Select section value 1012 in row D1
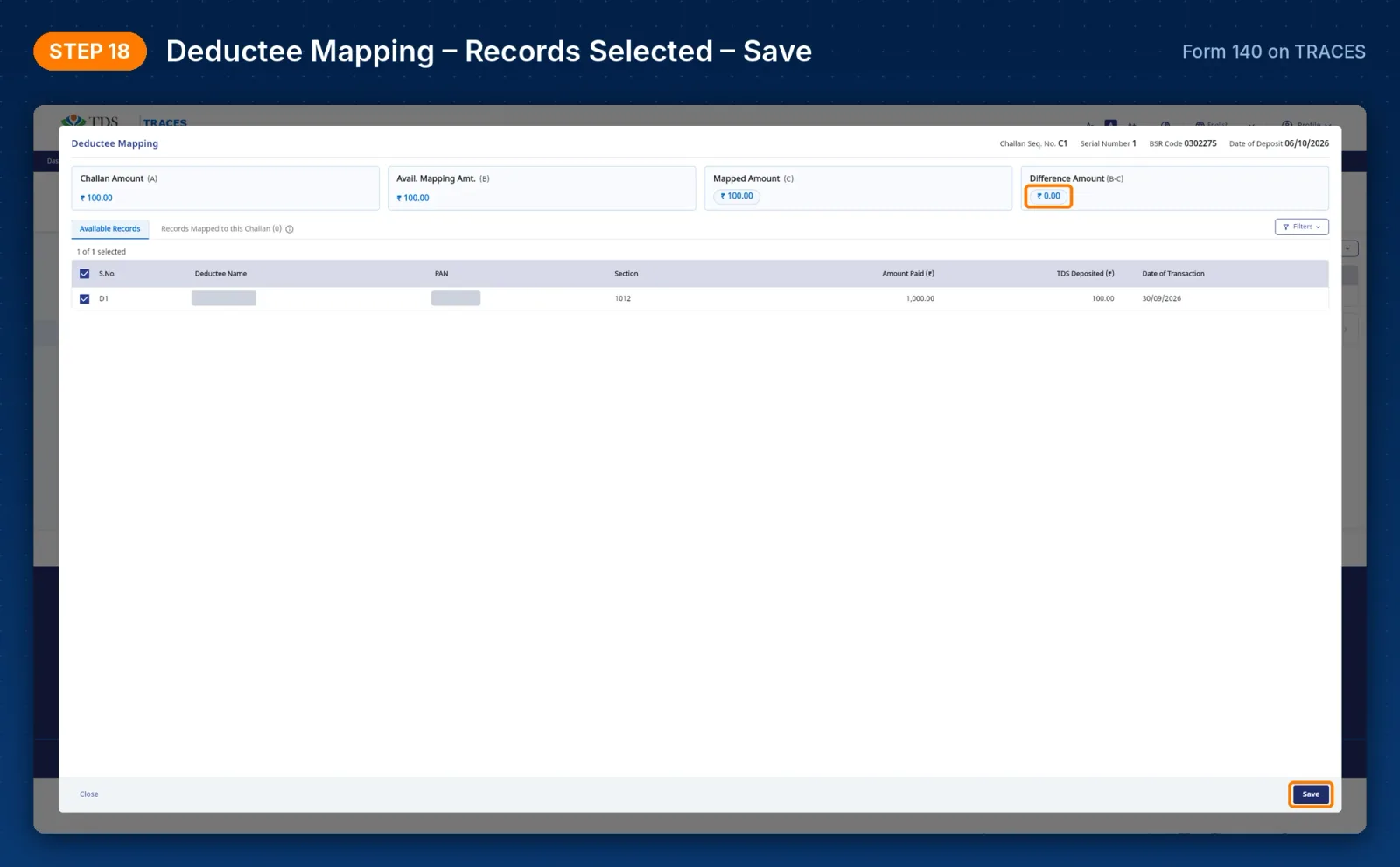 pos(622,298)
